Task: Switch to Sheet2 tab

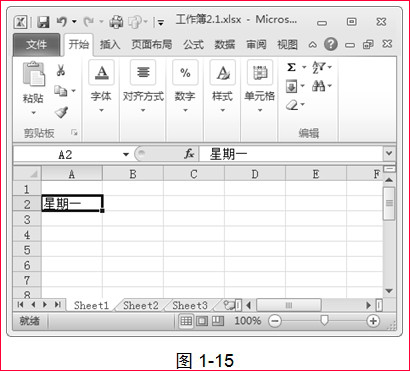Action: tap(140, 305)
